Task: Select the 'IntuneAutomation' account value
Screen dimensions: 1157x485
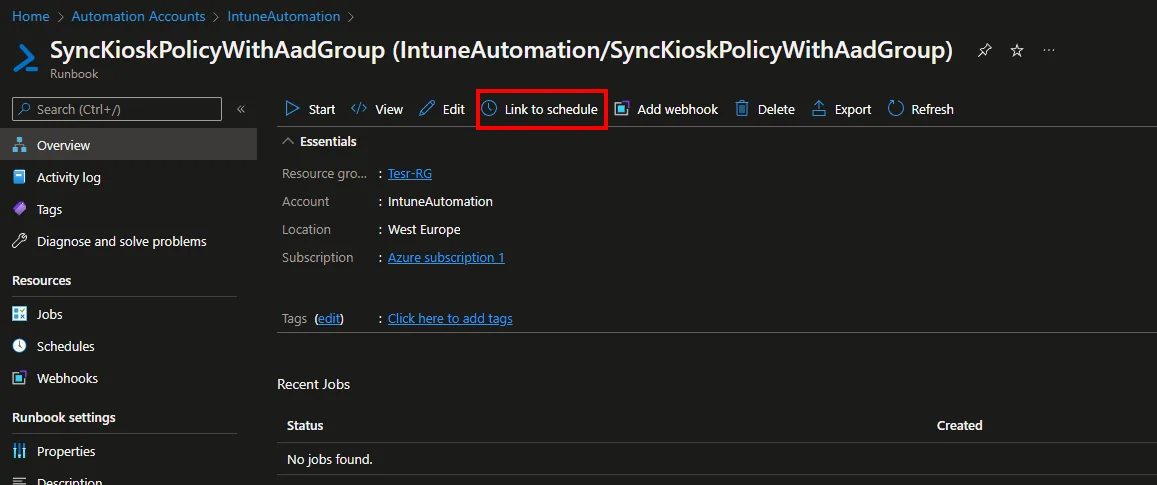Action: pos(441,202)
